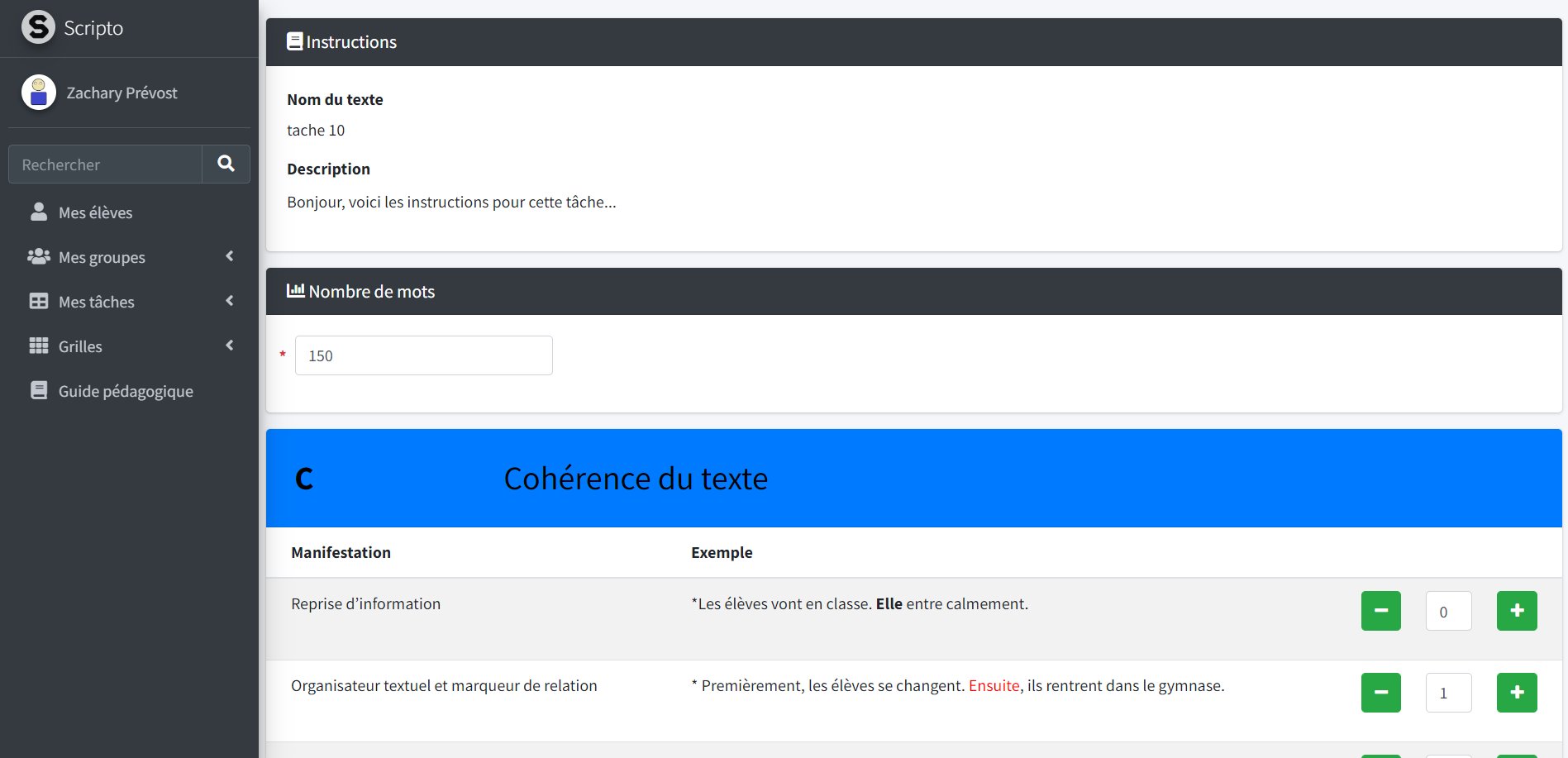The image size is (1568, 758).
Task: Click the Zachary Prévost profile name
Action: click(121, 93)
